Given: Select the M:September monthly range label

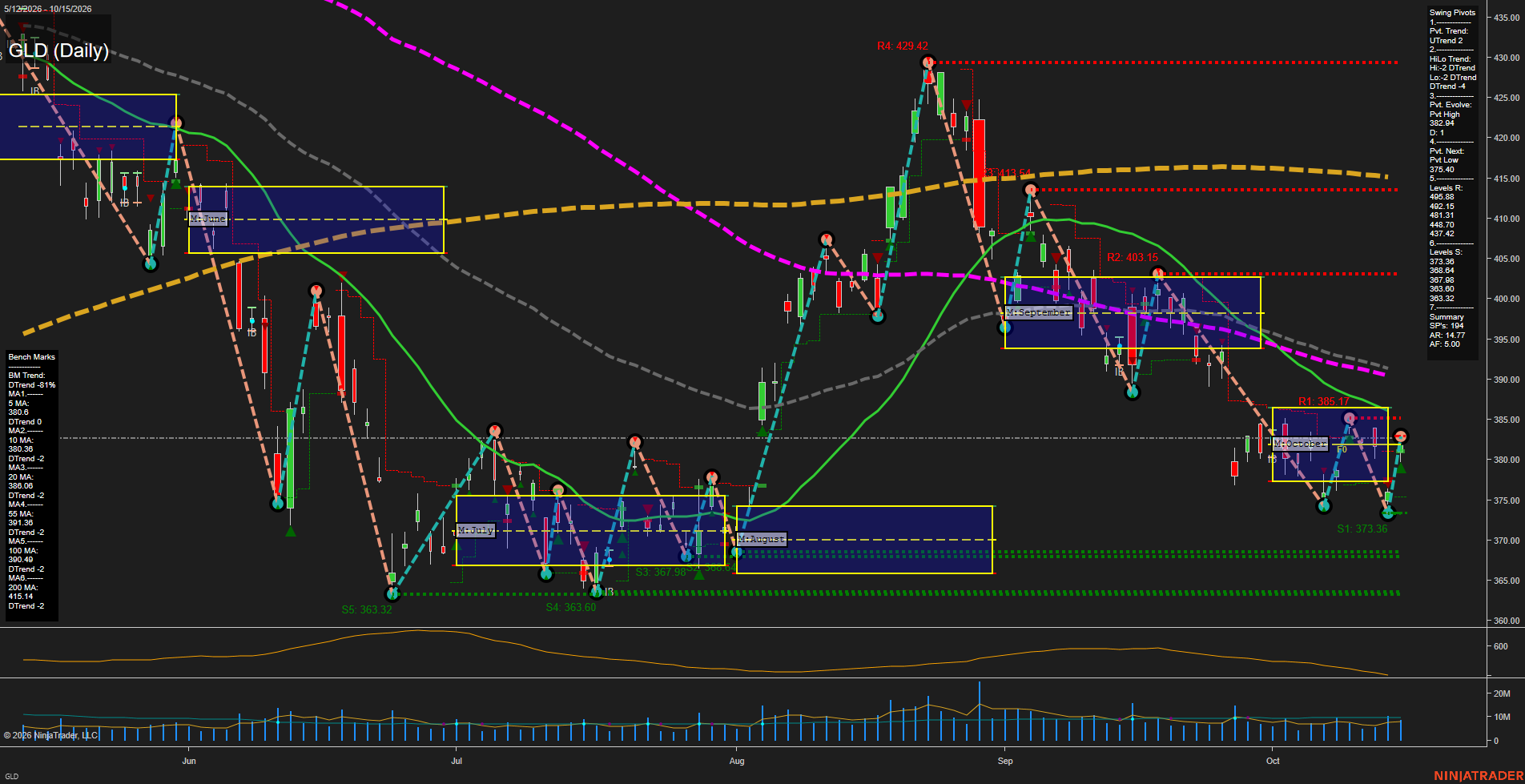Looking at the screenshot, I should 1039,312.
